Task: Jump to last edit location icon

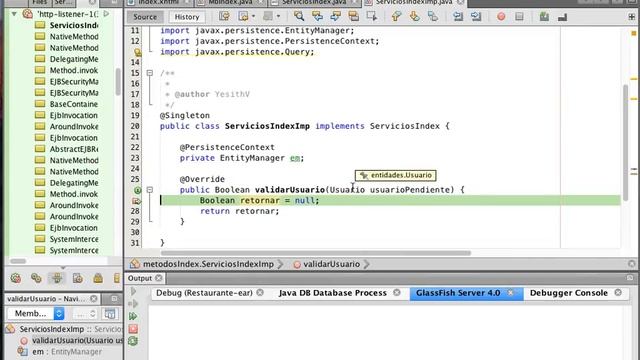Action: point(224,16)
